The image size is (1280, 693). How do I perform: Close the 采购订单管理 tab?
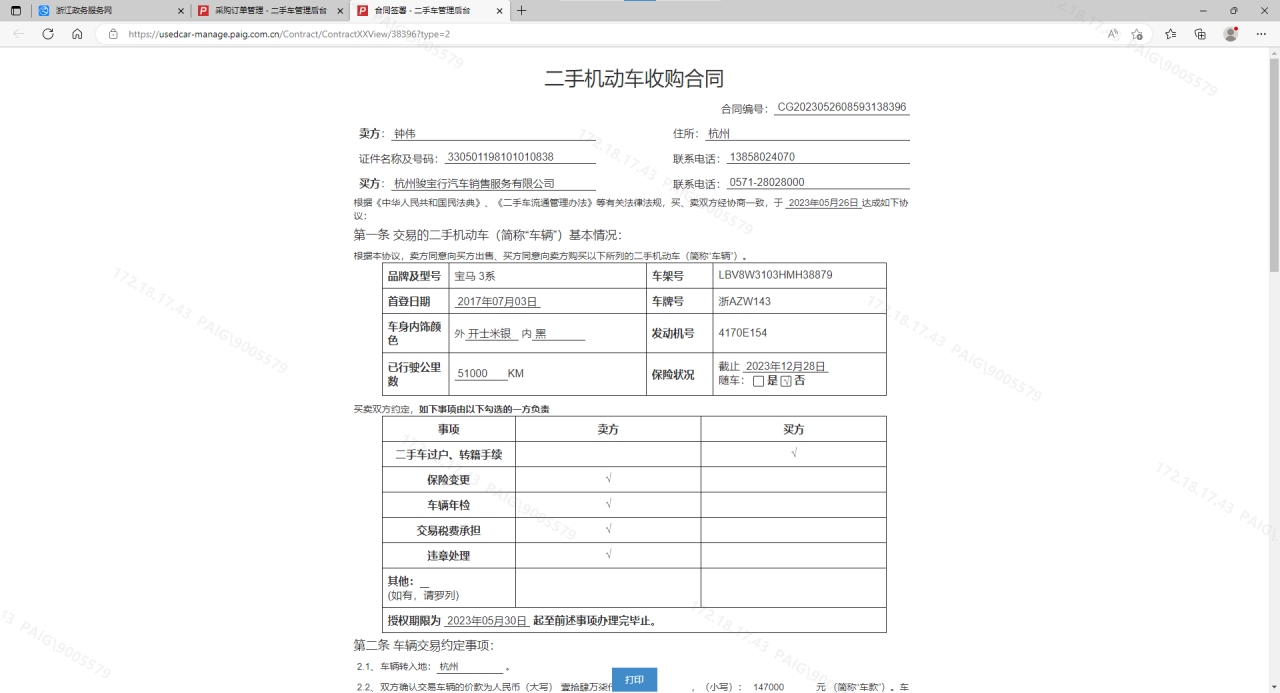pyautogui.click(x=340, y=11)
